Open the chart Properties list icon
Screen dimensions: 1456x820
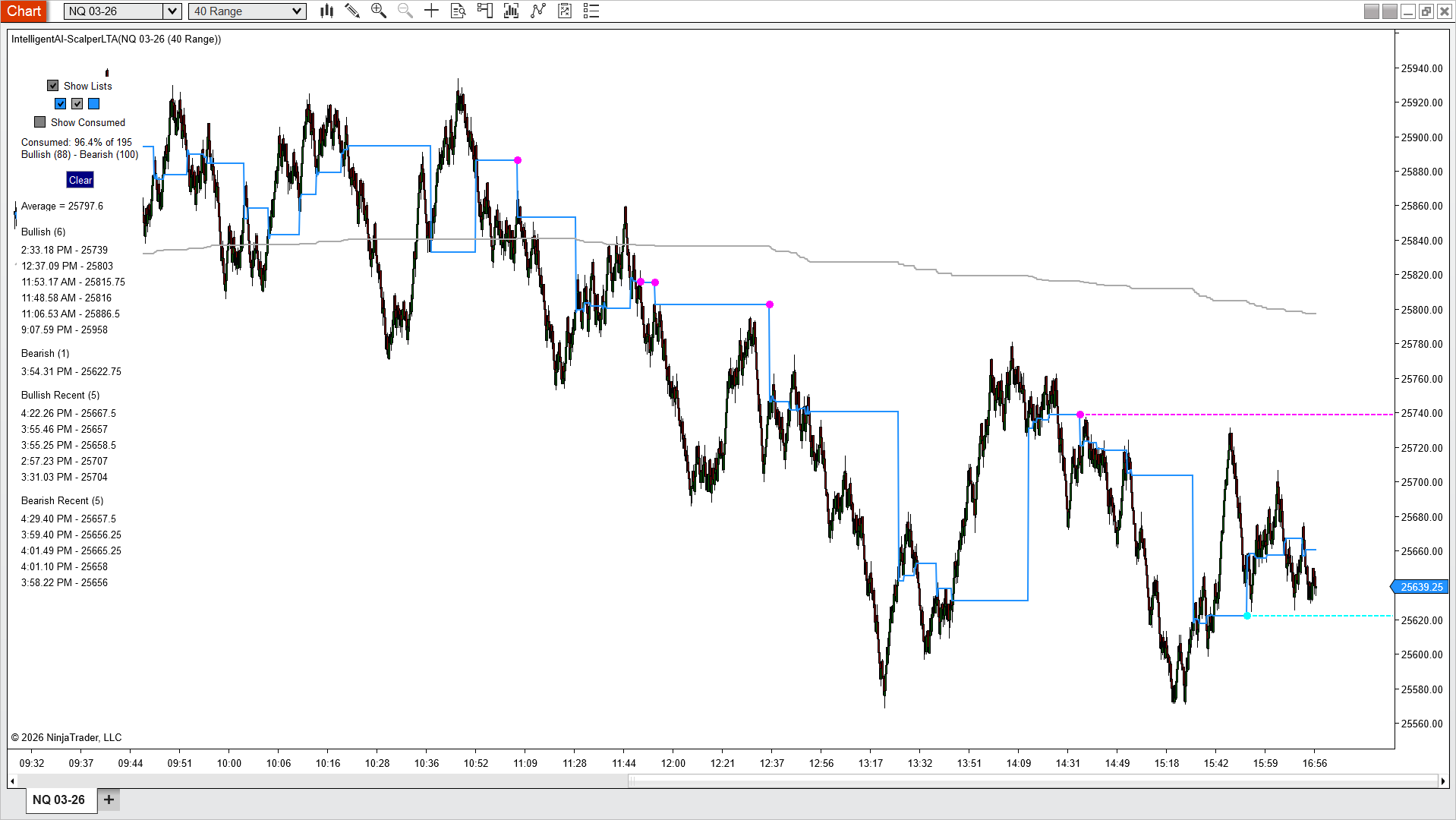coord(591,11)
